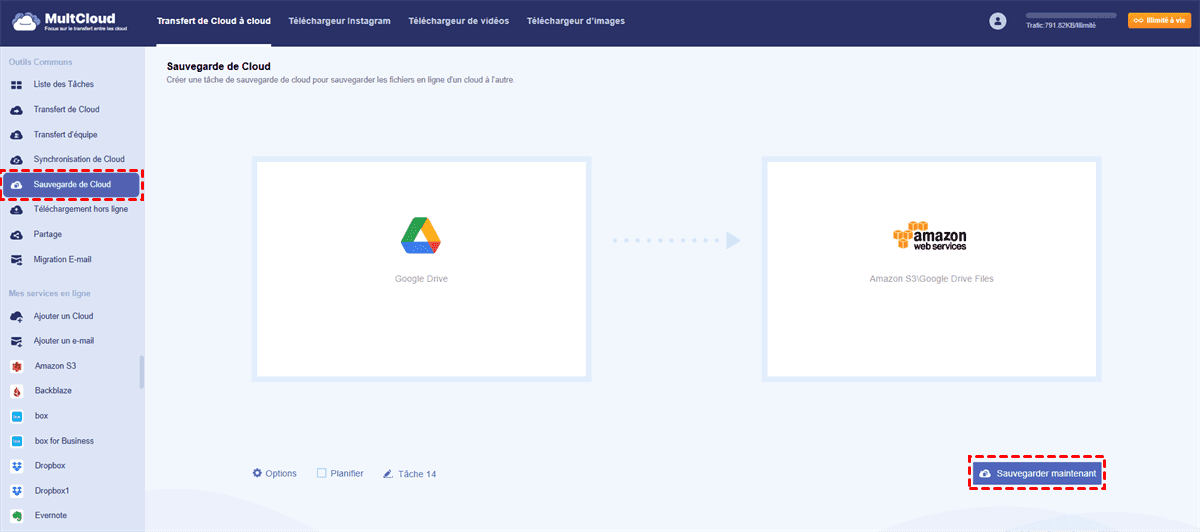Screen dimensions: 1200x532
Task: Click Ajouter un e-mail label
Action: pos(64,342)
